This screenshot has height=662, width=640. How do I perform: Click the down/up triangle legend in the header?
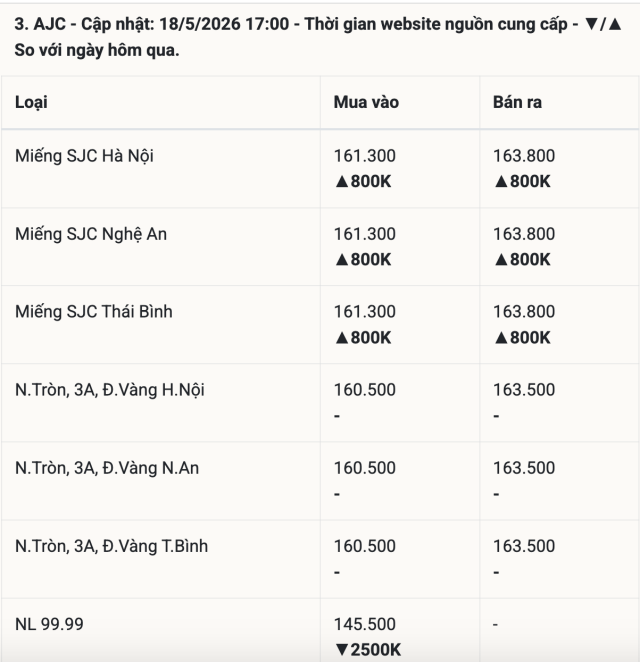tap(604, 24)
